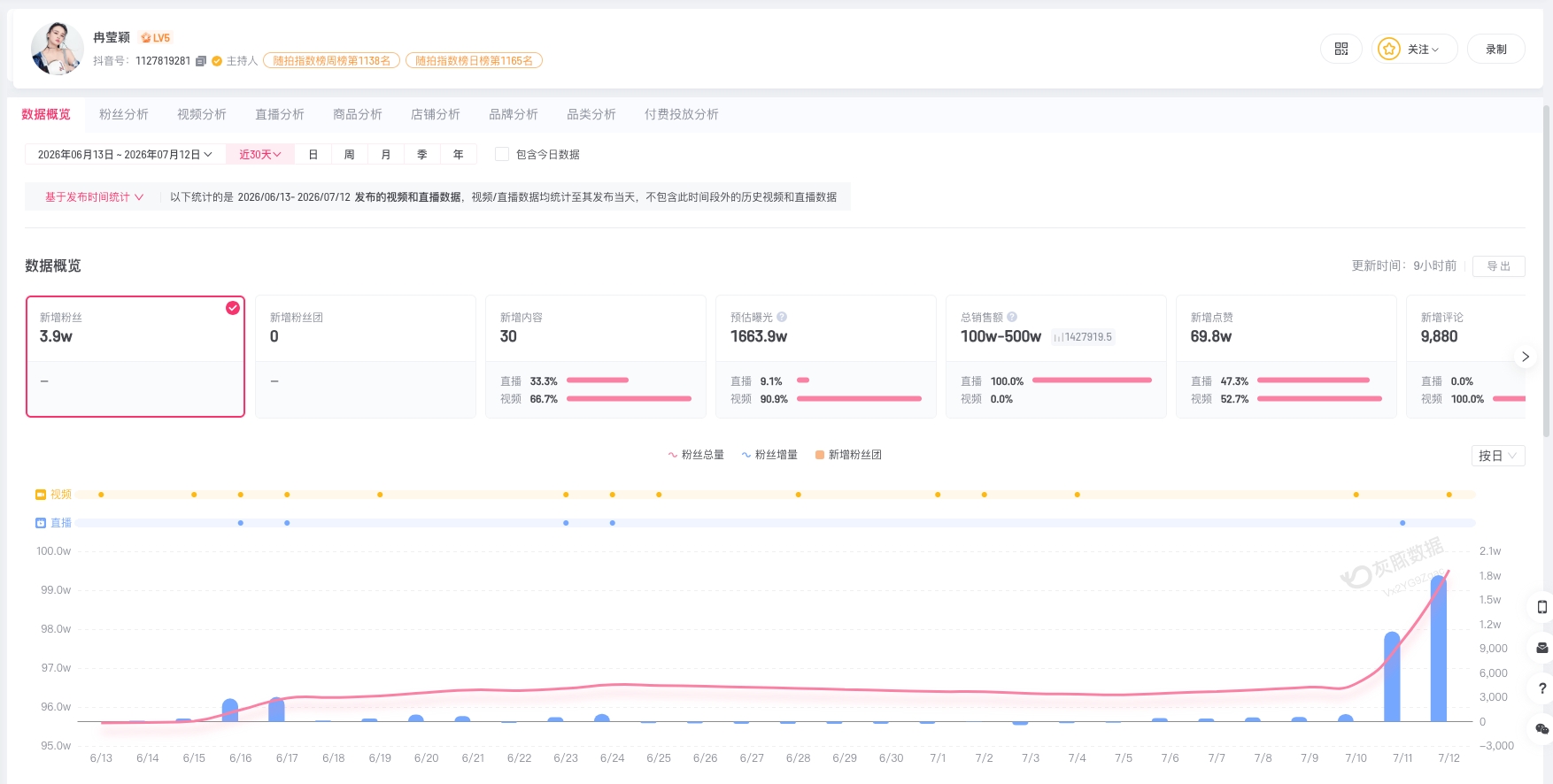Open the QR code icon button

(x=1341, y=50)
